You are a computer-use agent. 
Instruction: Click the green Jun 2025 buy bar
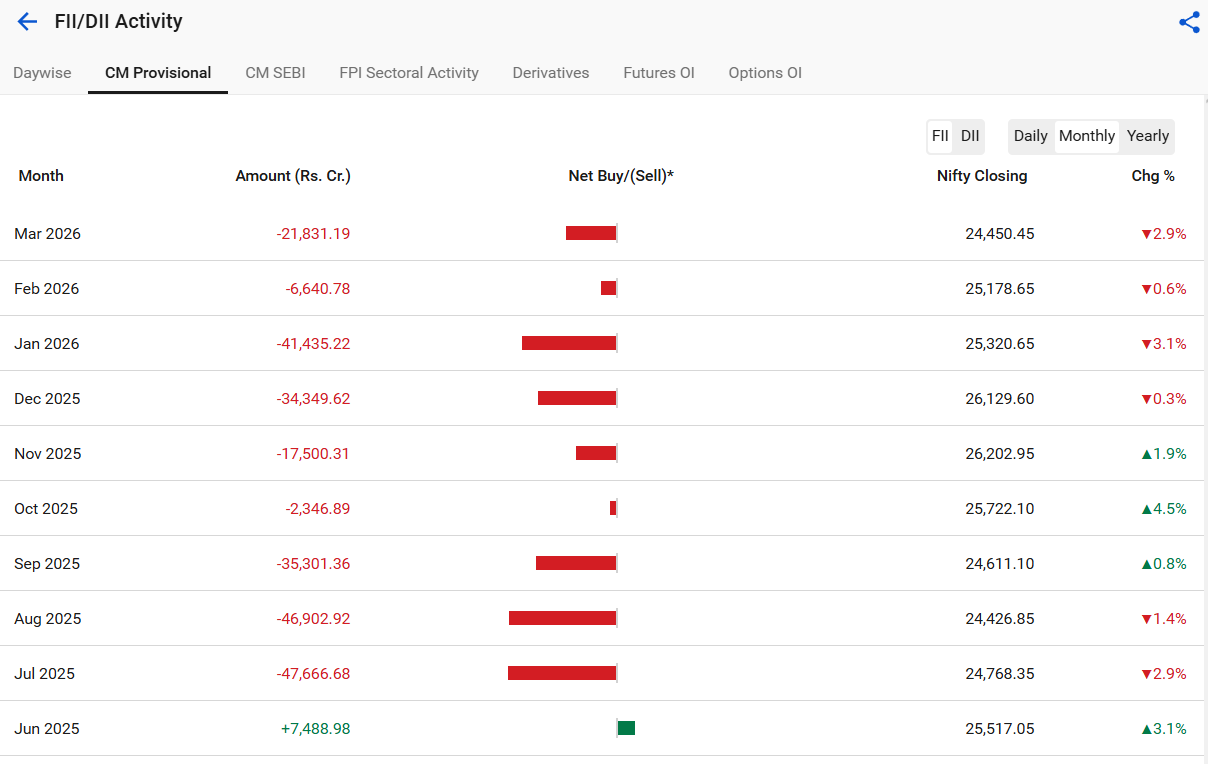626,728
